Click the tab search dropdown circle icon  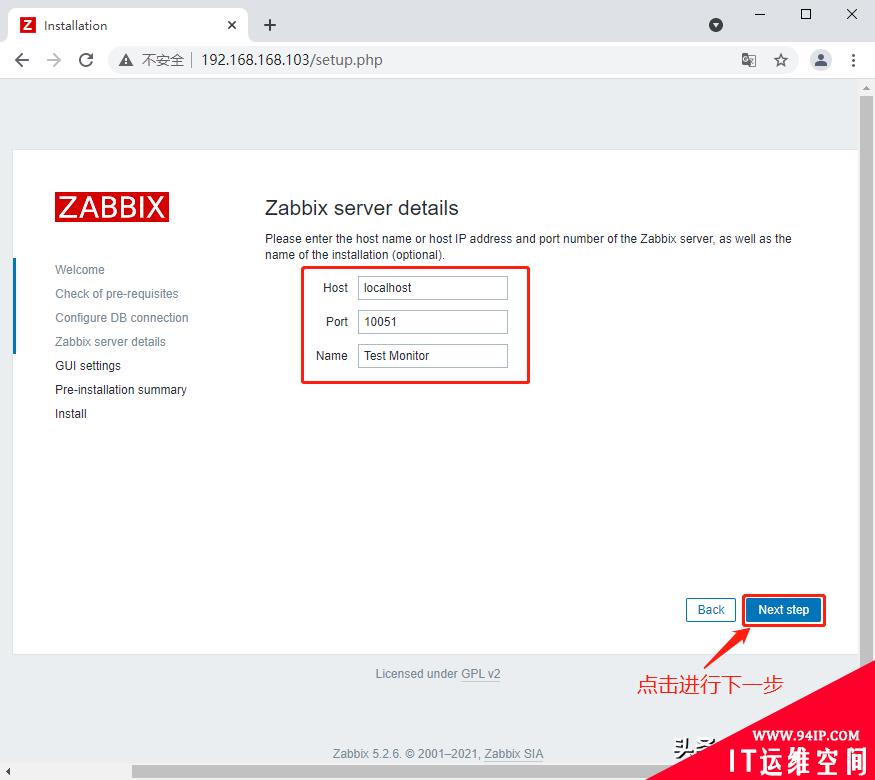point(716,25)
